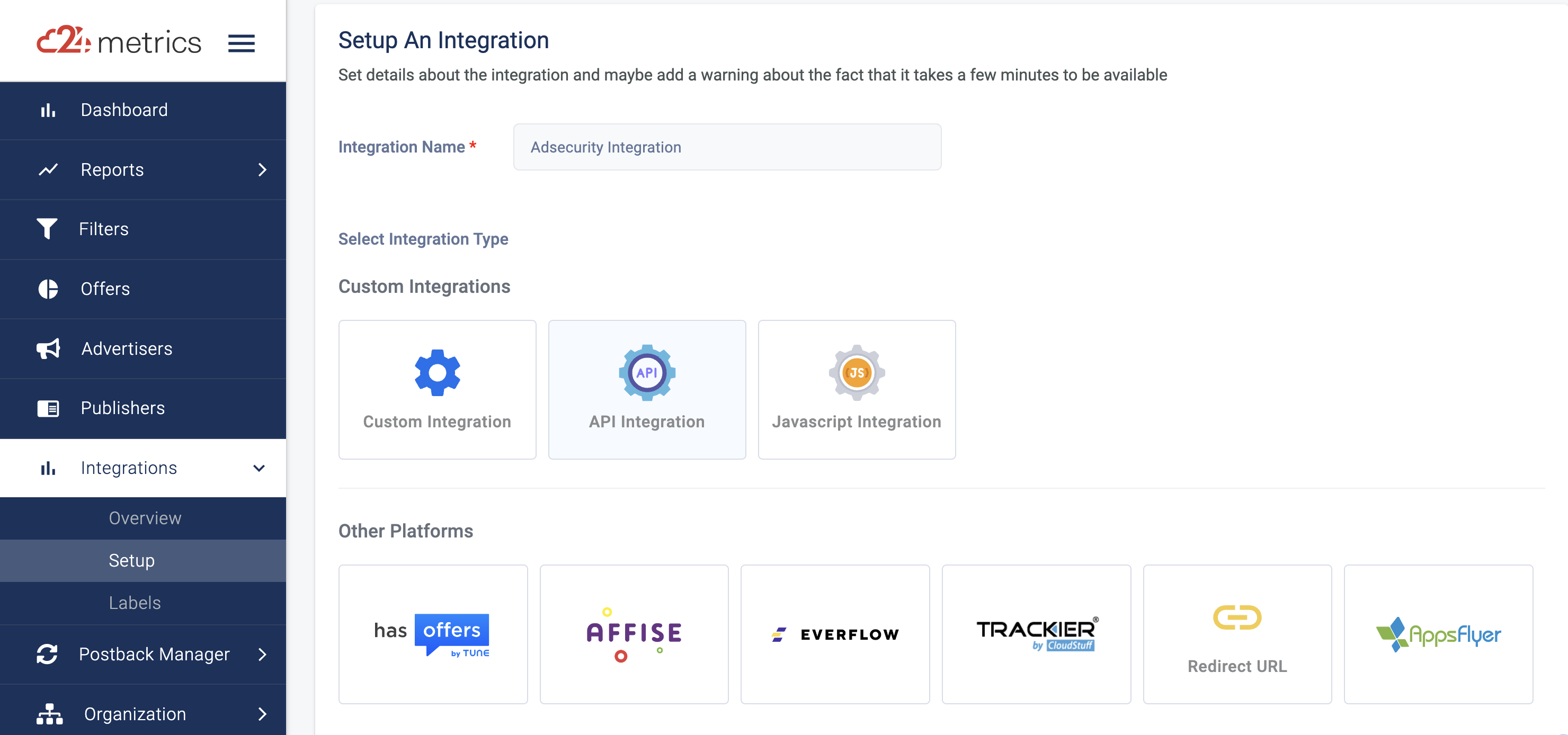Open Organization via the hierarchy icon
The height and width of the screenshot is (735, 1568).
pos(48,714)
